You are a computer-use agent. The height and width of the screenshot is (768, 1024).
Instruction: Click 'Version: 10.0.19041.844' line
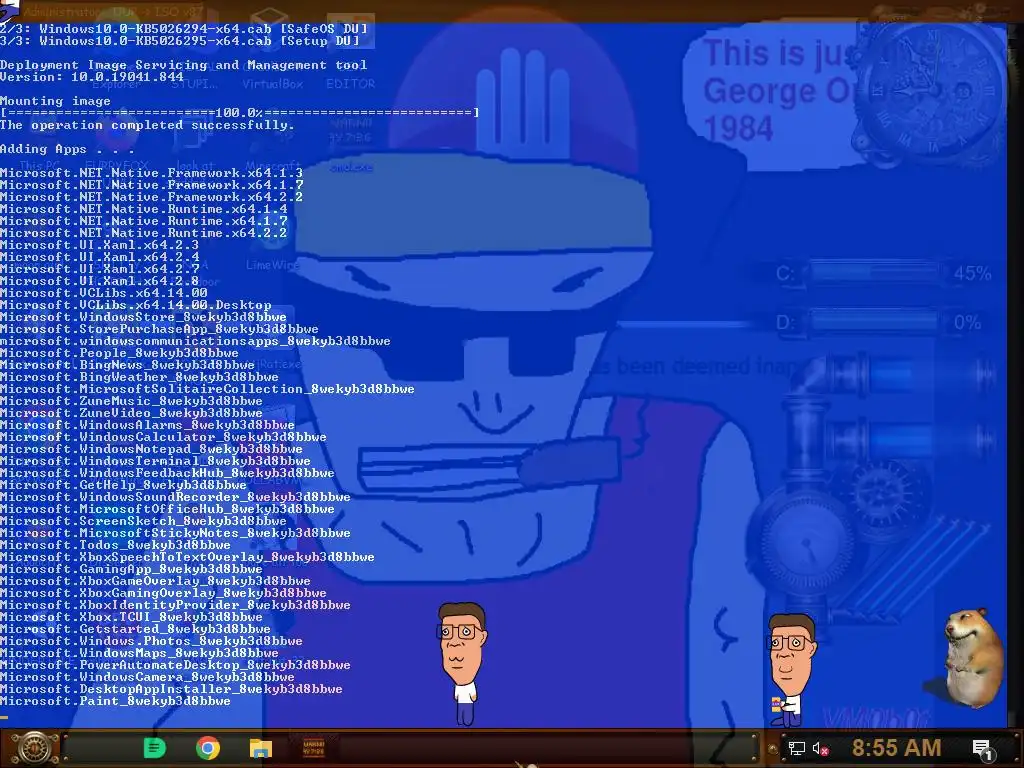[x=91, y=77]
